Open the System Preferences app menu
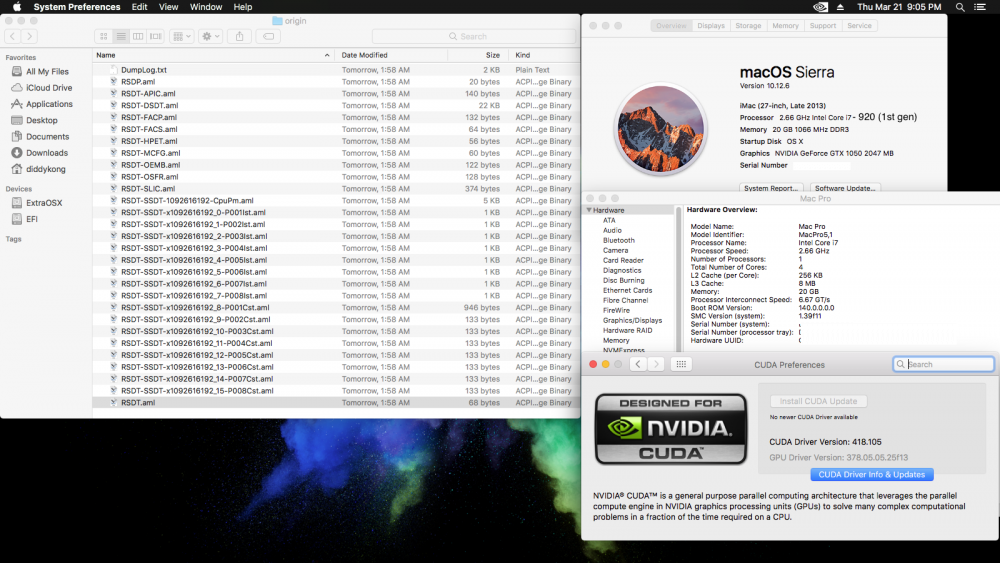This screenshot has width=1000, height=563. (77, 7)
